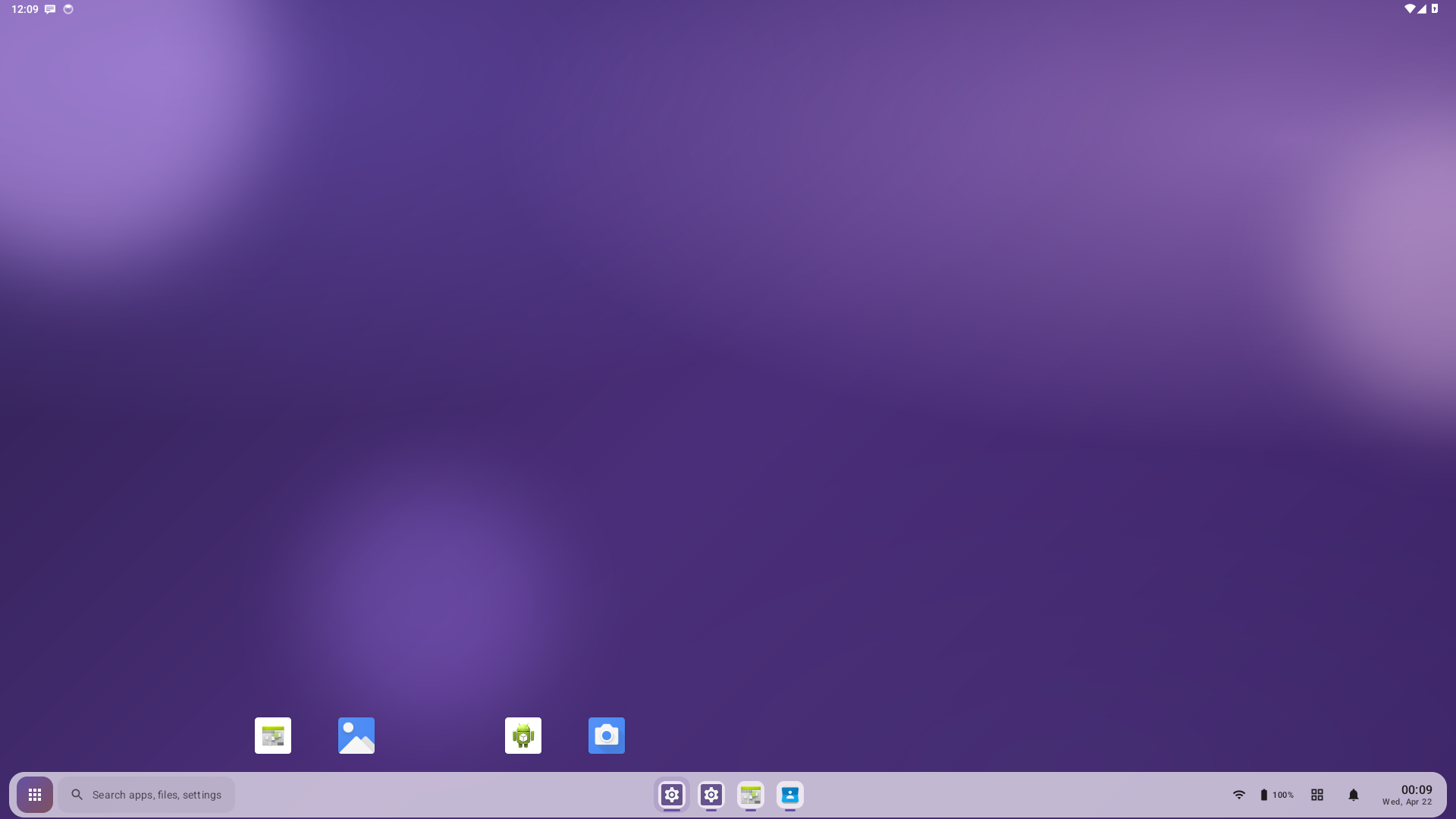Viewport: 1456px width, 819px height.
Task: Tap the 12:09 time in the status bar
Action: (x=25, y=9)
